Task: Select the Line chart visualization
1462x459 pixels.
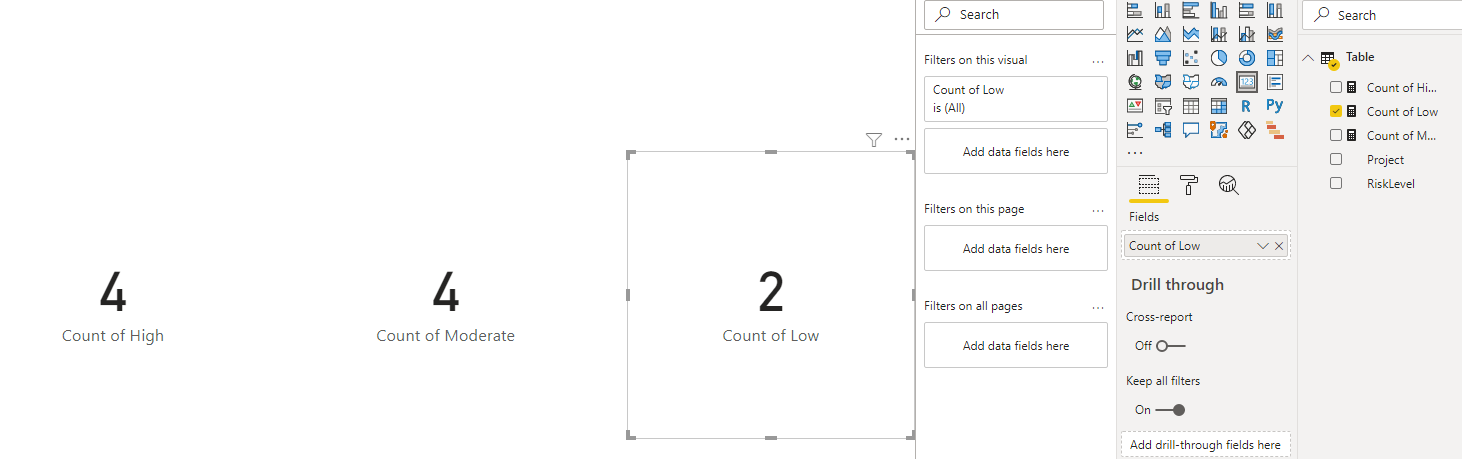Action: [1135, 34]
